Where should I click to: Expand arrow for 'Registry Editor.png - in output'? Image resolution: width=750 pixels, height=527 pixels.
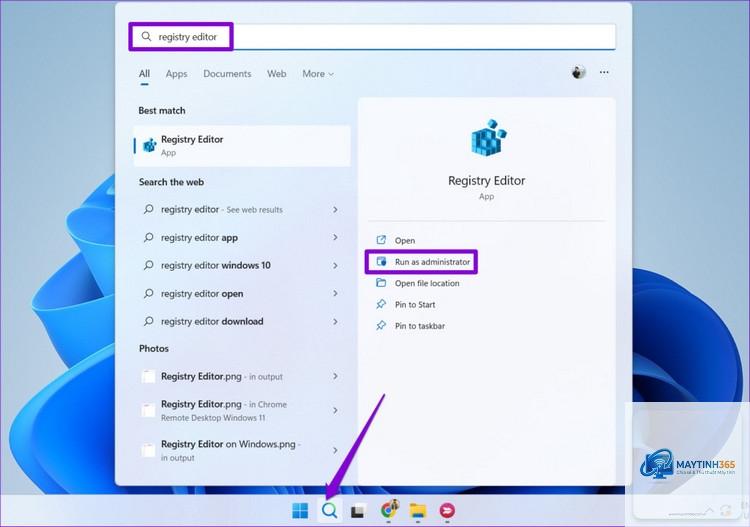[335, 376]
